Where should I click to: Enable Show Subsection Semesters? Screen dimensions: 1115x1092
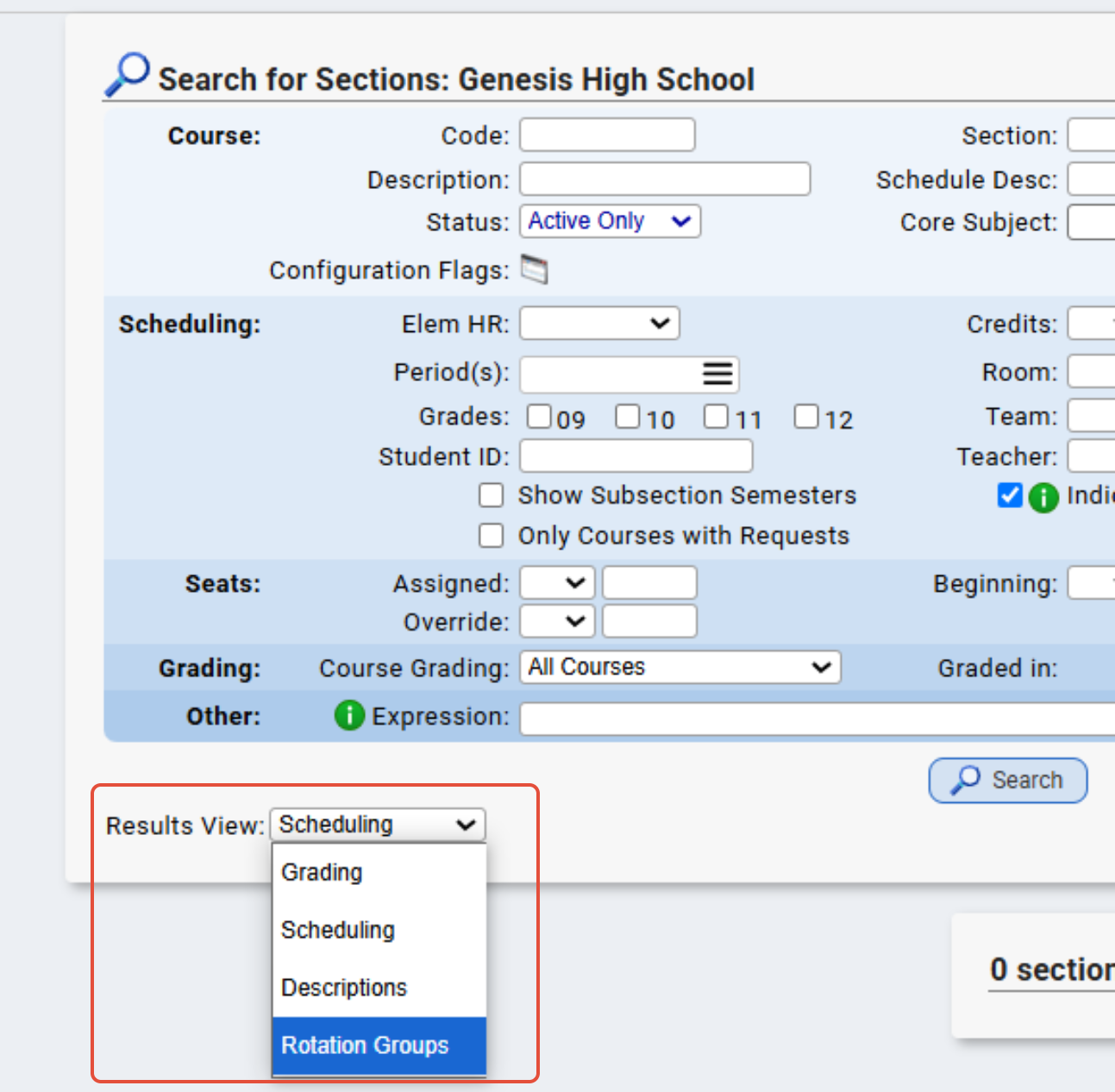coord(492,495)
